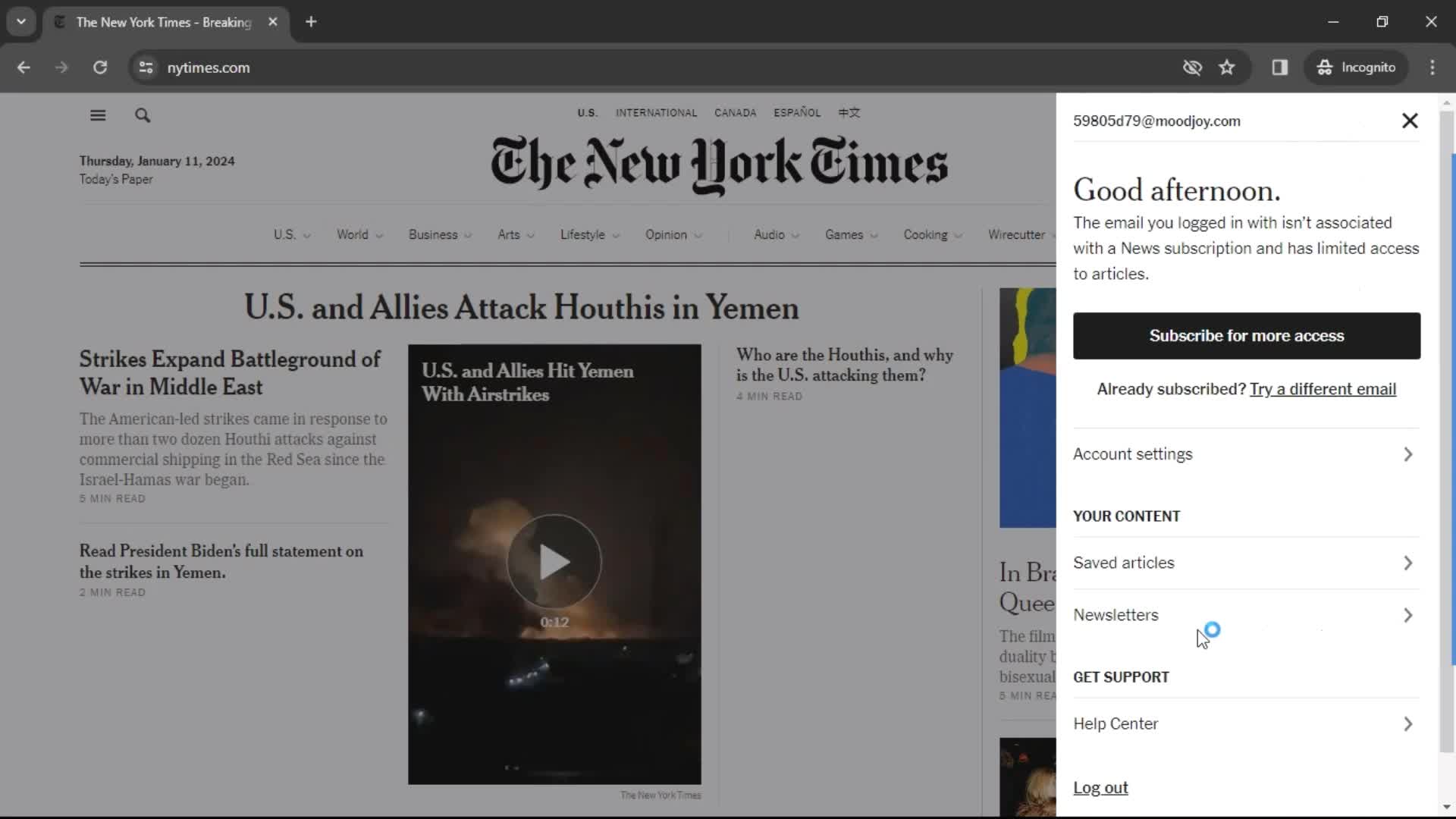1456x819 pixels.
Task: Expand the World section dropdown
Action: 359,235
